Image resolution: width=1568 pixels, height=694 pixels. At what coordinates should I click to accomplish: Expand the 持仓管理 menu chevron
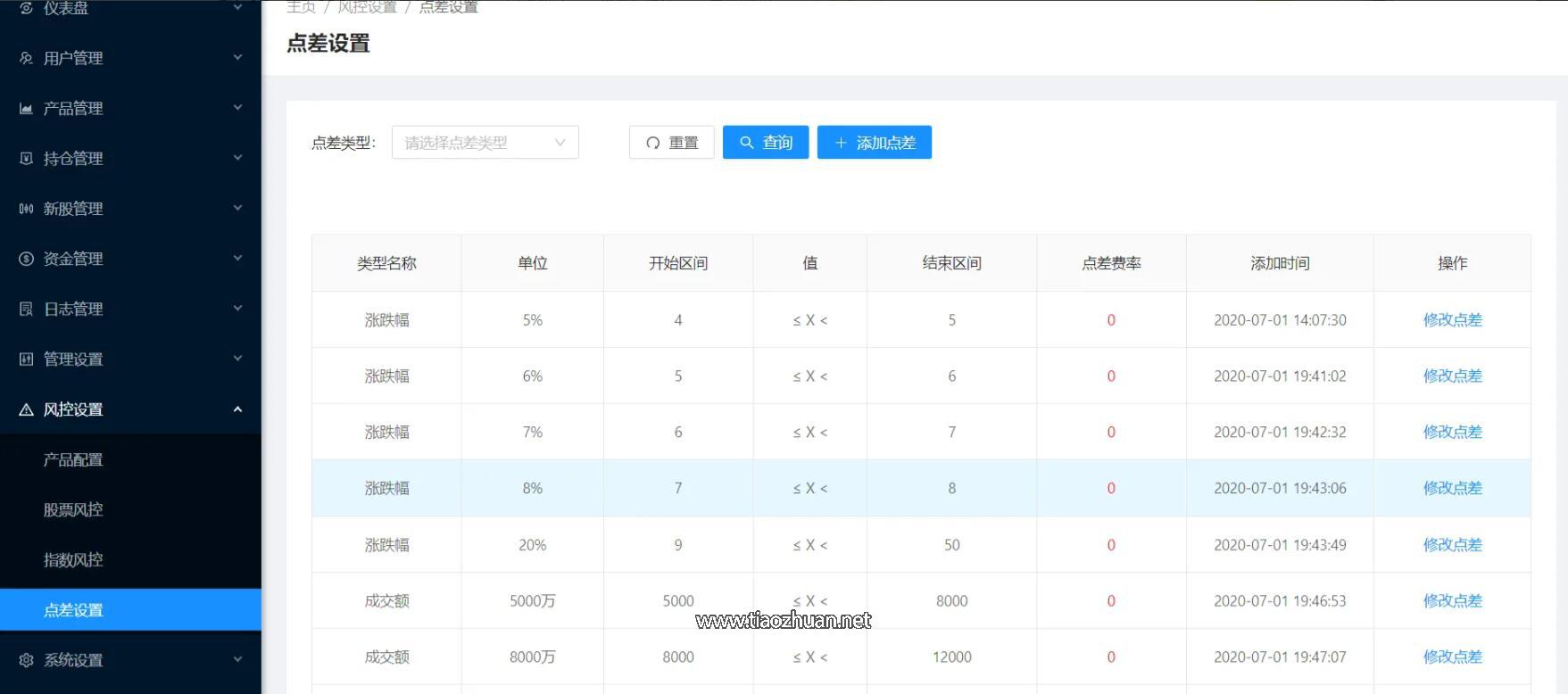(237, 158)
